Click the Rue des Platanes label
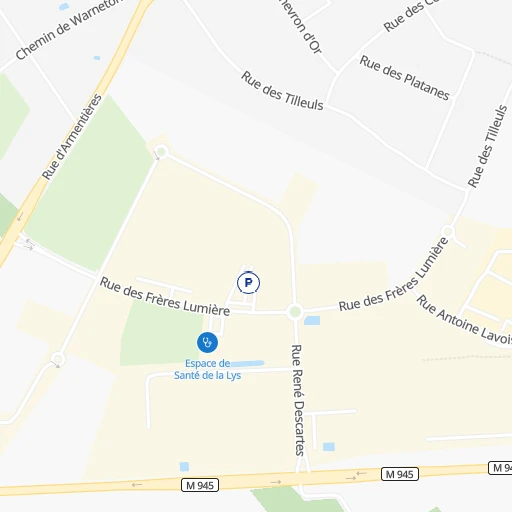Viewport: 512px width, 512px height. [405, 78]
